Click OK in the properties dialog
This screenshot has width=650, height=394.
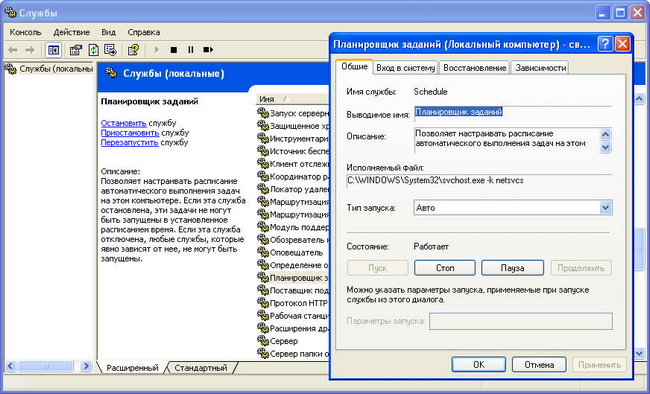[479, 365]
